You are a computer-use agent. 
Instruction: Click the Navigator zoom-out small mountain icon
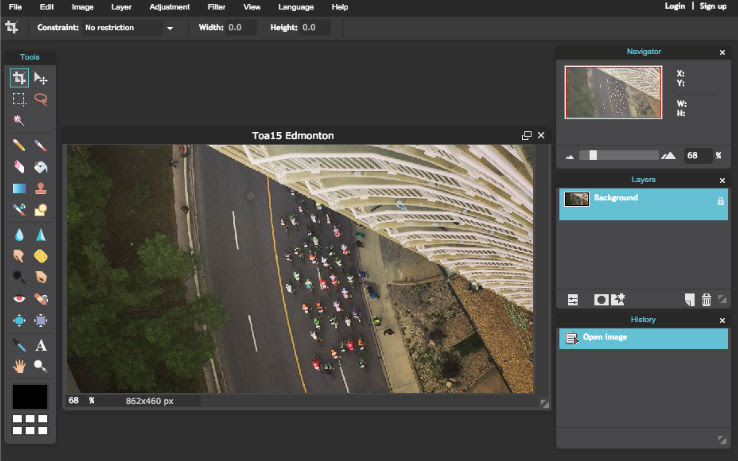coord(570,156)
